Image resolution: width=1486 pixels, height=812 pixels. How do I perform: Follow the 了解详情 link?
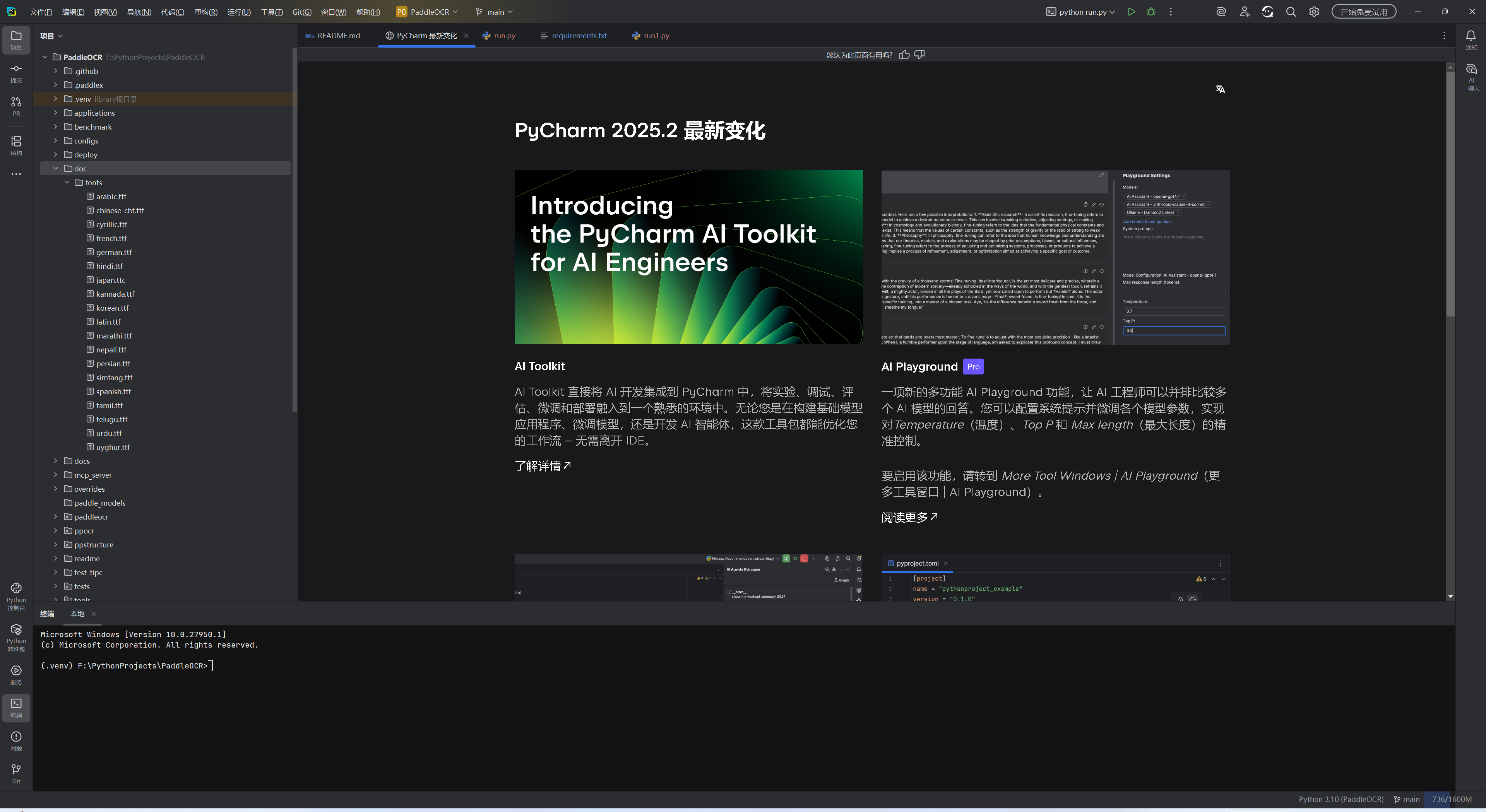tap(543, 465)
